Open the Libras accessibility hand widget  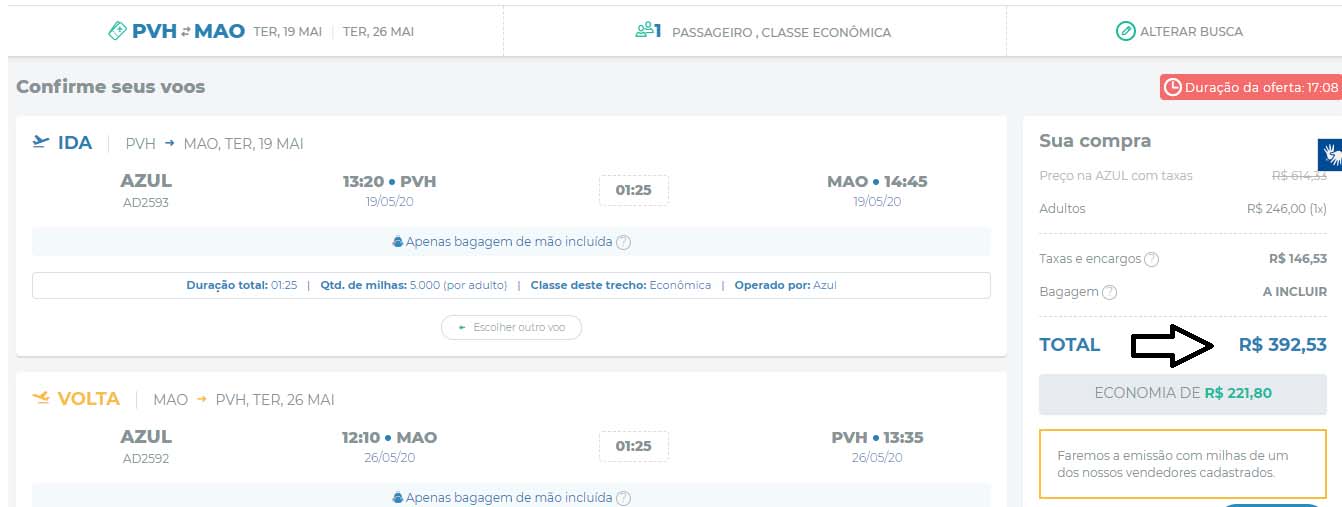pyautogui.click(x=1330, y=155)
